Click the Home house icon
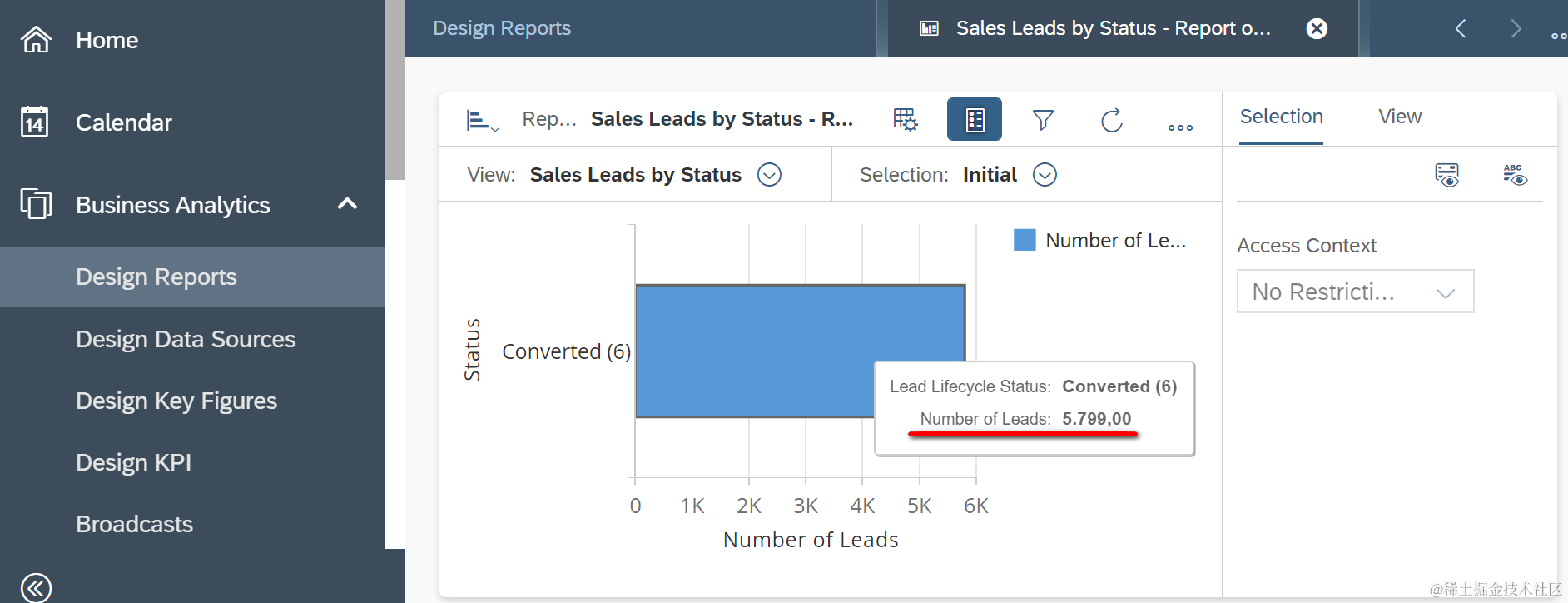Image resolution: width=1568 pixels, height=603 pixels. [x=36, y=39]
